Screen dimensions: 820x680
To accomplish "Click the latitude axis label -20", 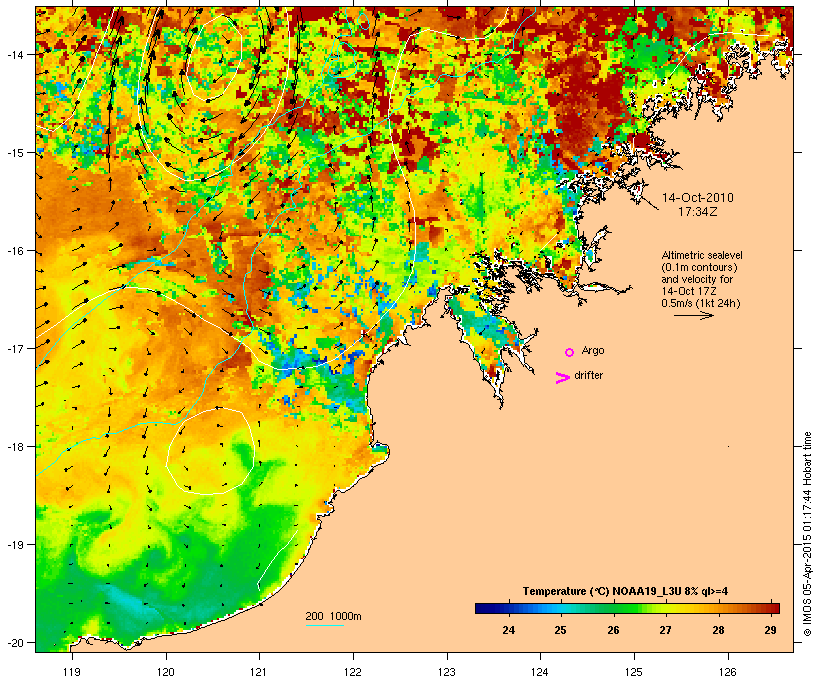I will (15, 642).
